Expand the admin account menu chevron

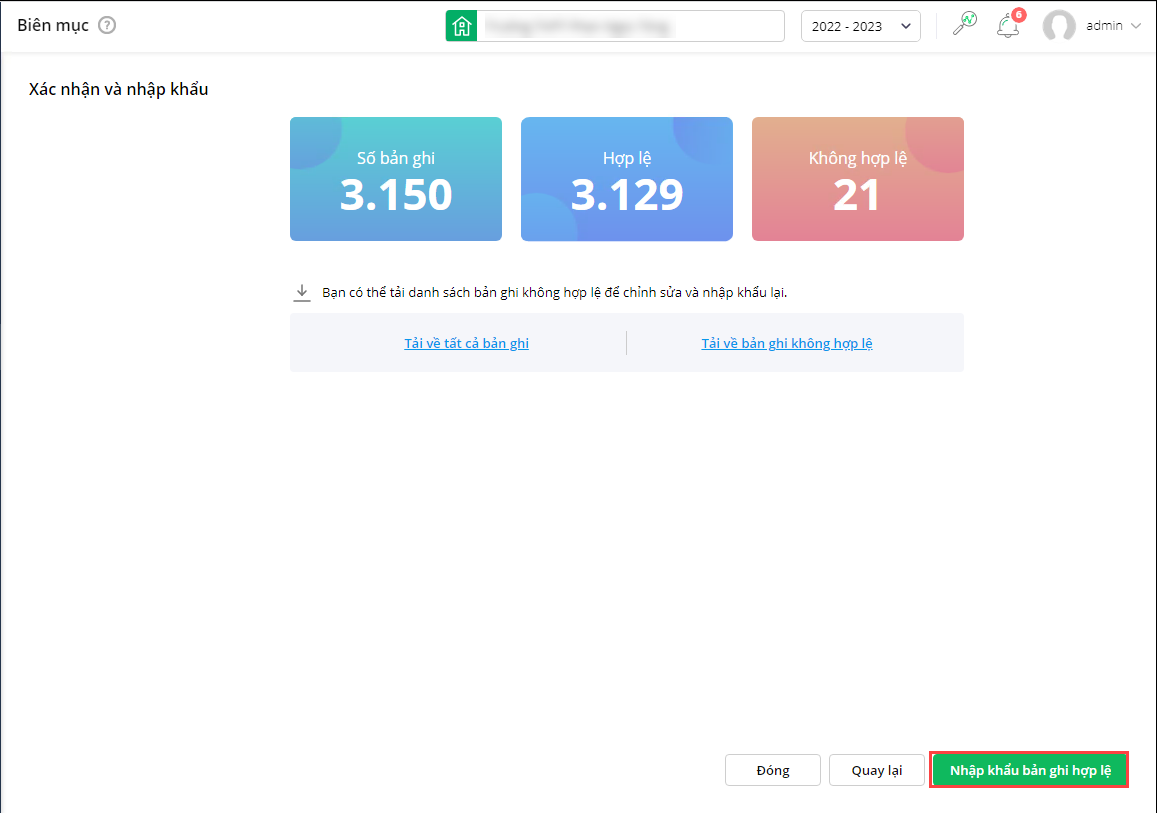[x=1136, y=26]
